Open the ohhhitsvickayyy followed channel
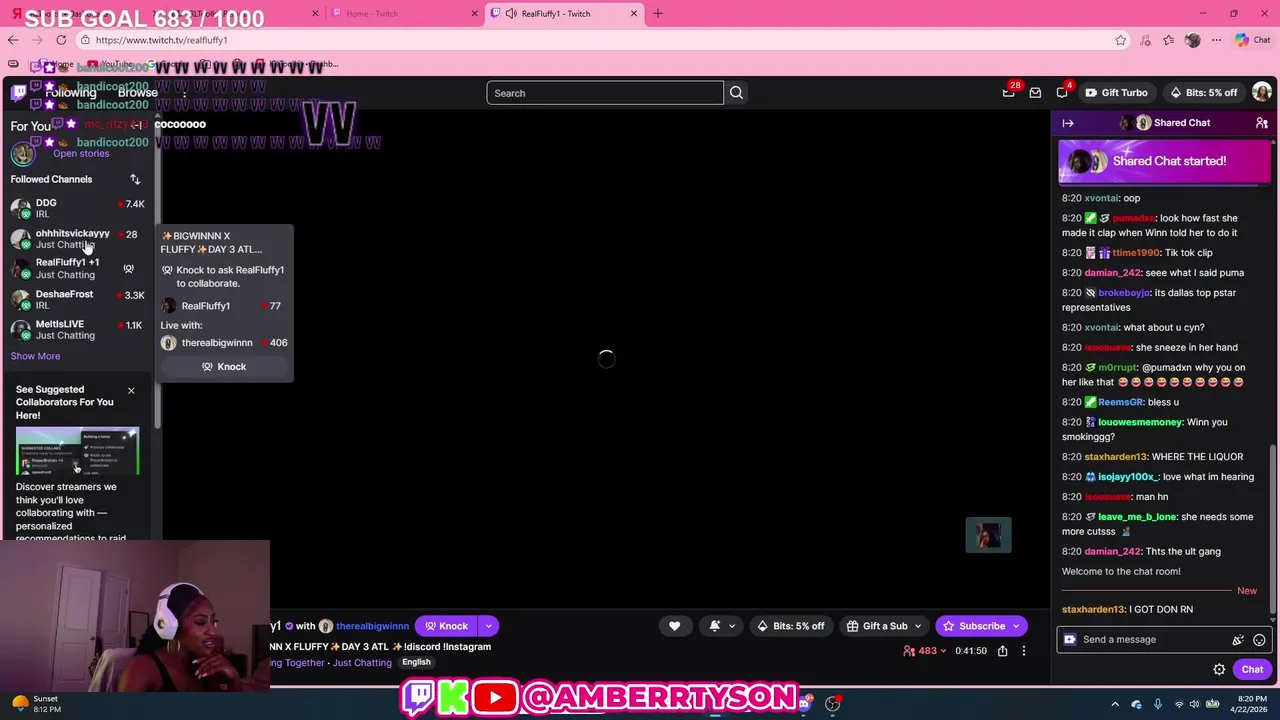The height and width of the screenshot is (720, 1280). pos(79,239)
